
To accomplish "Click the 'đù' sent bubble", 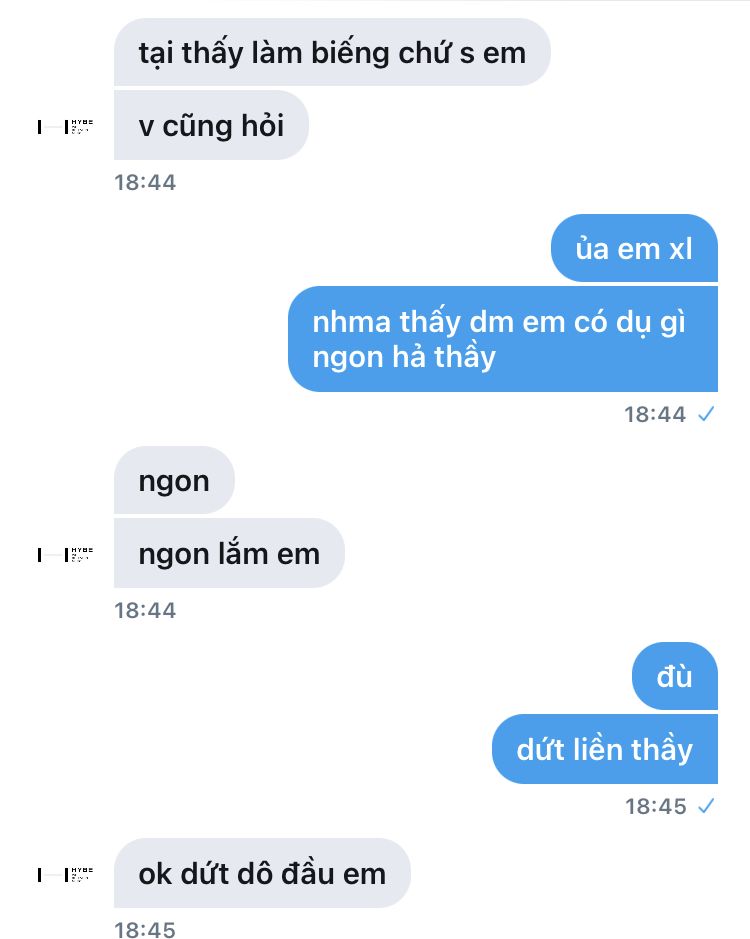I will tap(675, 676).
